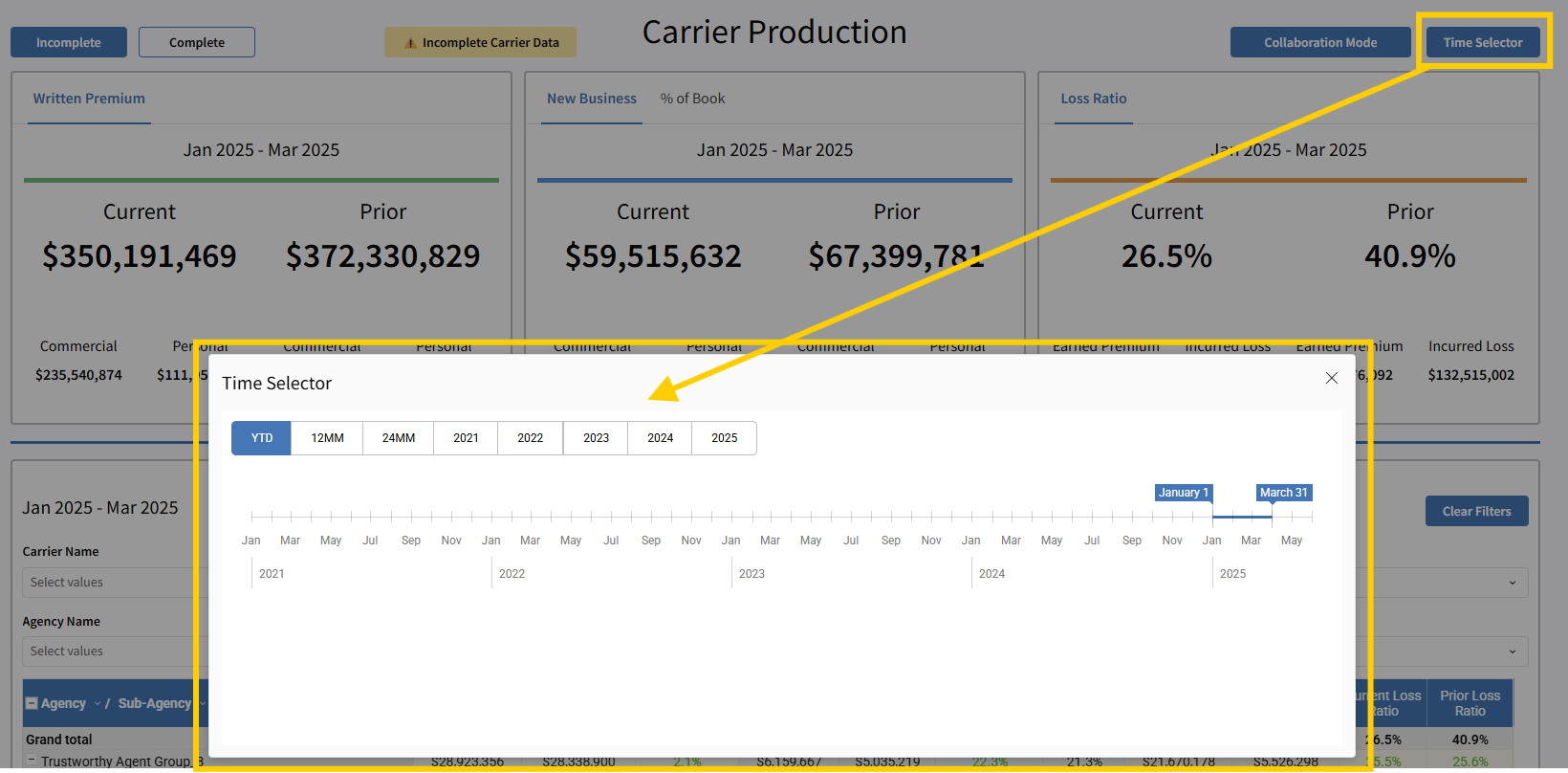Choose the 12MM range option
This screenshot has height=773, width=1568.
(327, 438)
